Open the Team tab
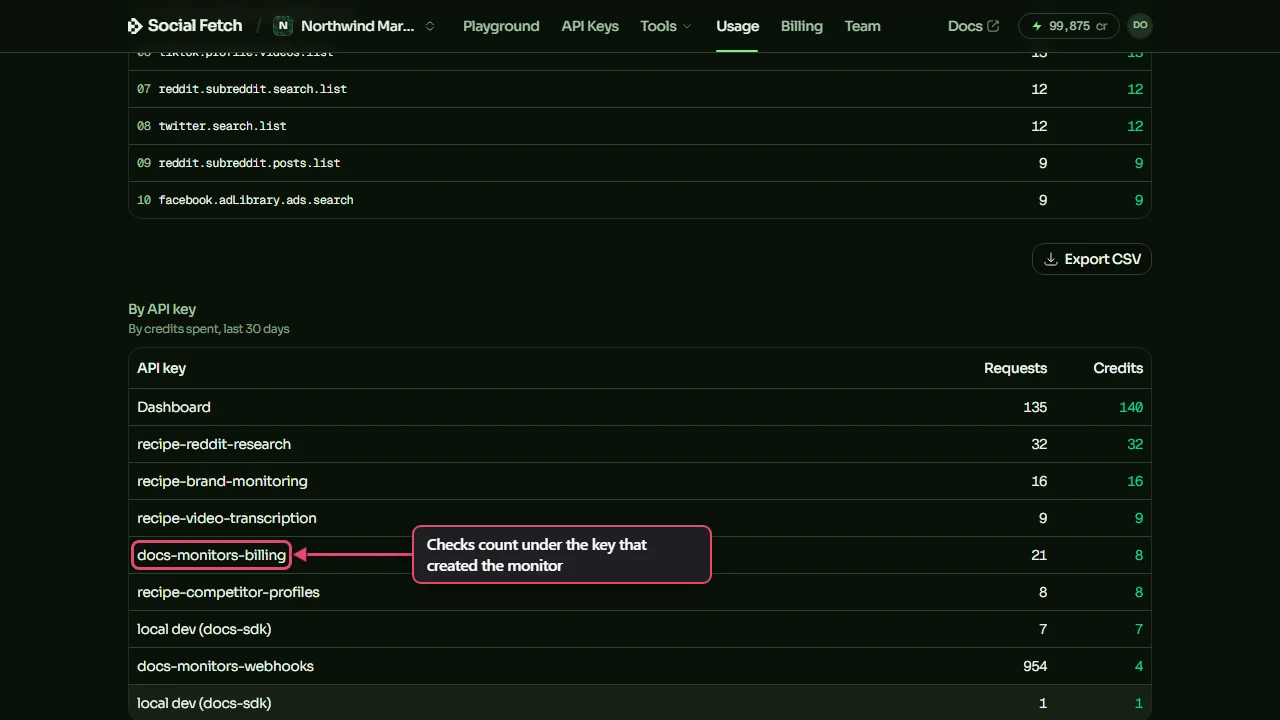Screen dimensions: 1280x720 [x=862, y=26]
